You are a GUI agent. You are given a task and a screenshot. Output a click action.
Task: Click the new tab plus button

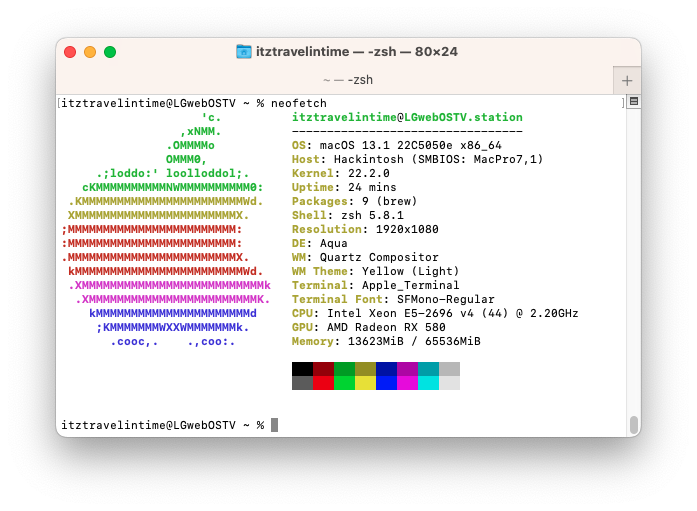pyautogui.click(x=627, y=80)
